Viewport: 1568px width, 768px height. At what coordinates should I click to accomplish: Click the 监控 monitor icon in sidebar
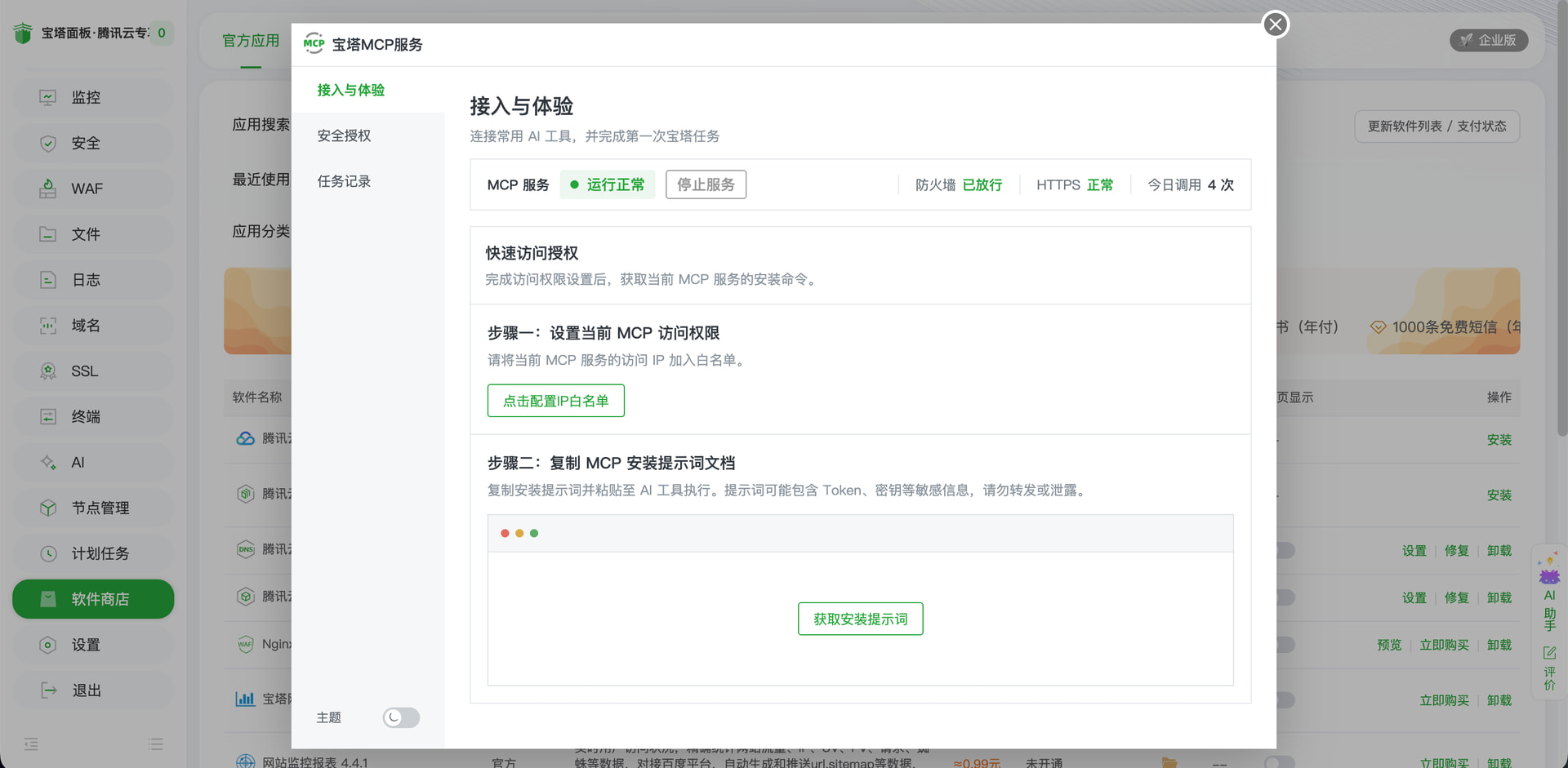tap(48, 97)
